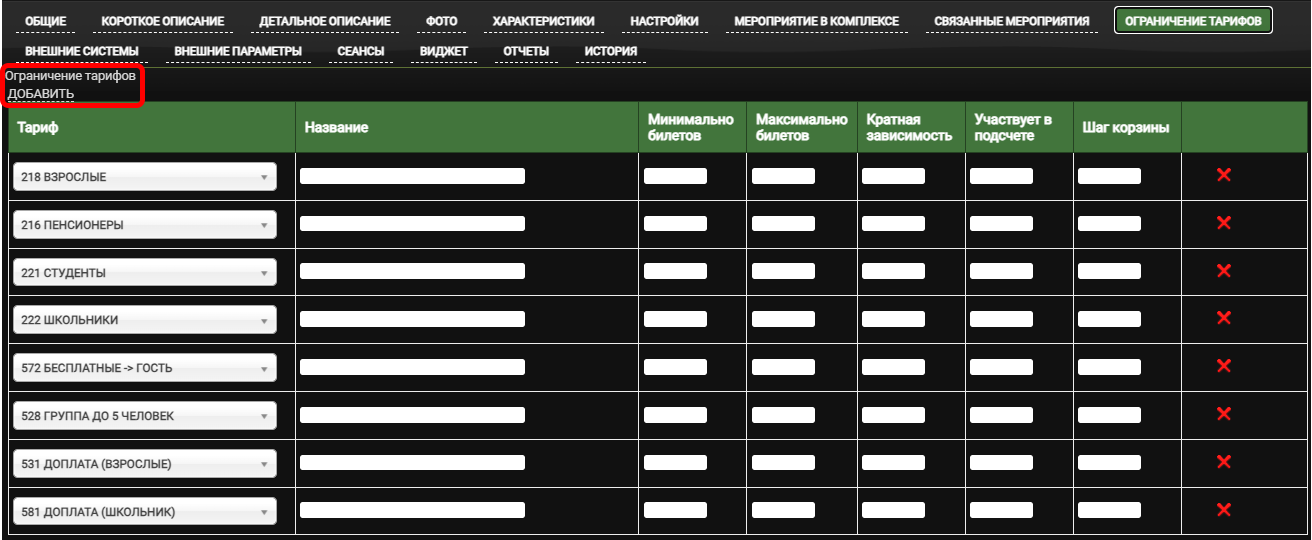Delete the 218 ВЗРОСЛЫЕ tariff row
This screenshot has width=1312, height=540.
point(1222,176)
